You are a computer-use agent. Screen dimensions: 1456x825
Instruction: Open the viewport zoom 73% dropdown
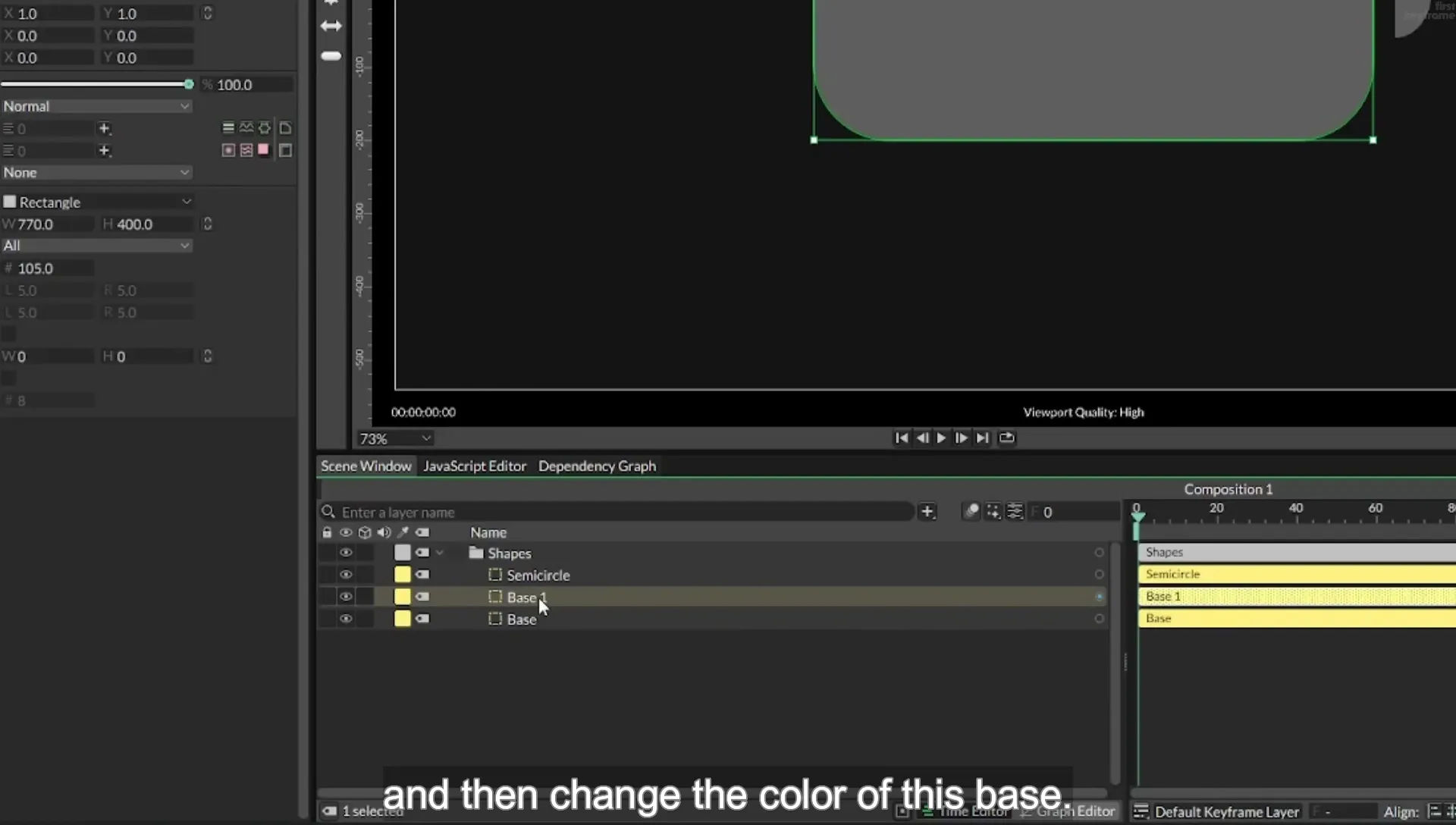pos(395,439)
